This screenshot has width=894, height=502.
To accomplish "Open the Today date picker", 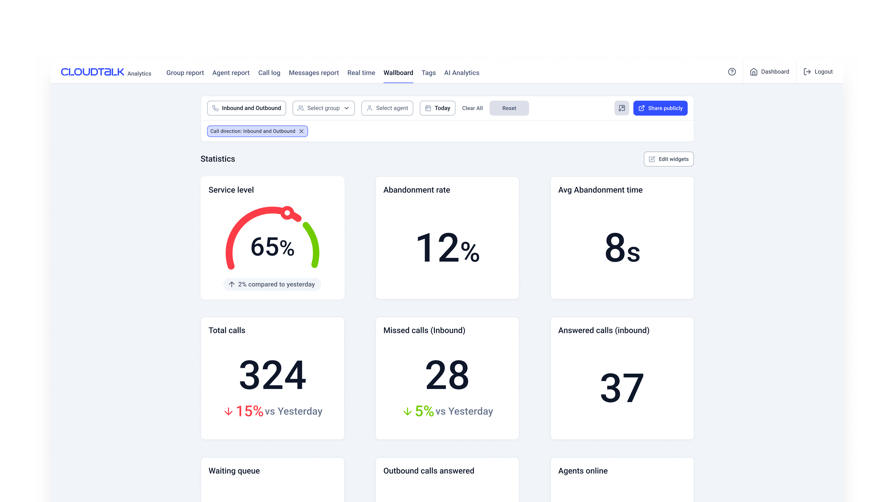I will pyautogui.click(x=437, y=108).
